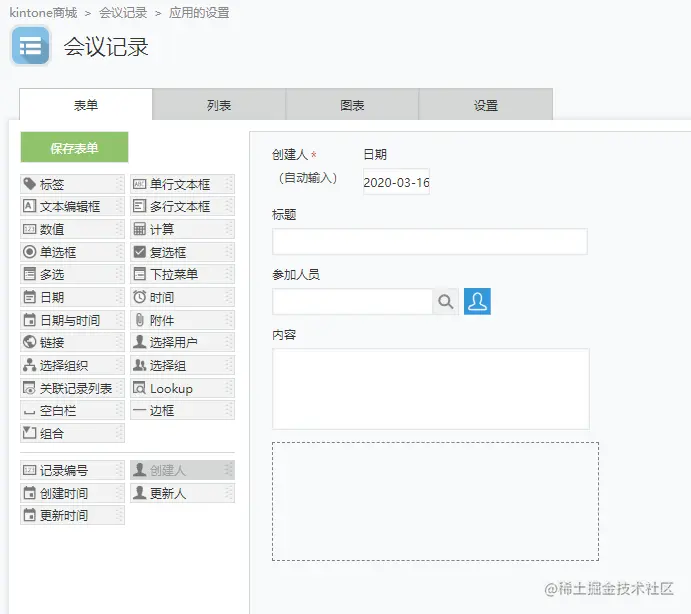691x614 pixels.
Task: Click the 创建时间 label text
Action: click(64, 493)
